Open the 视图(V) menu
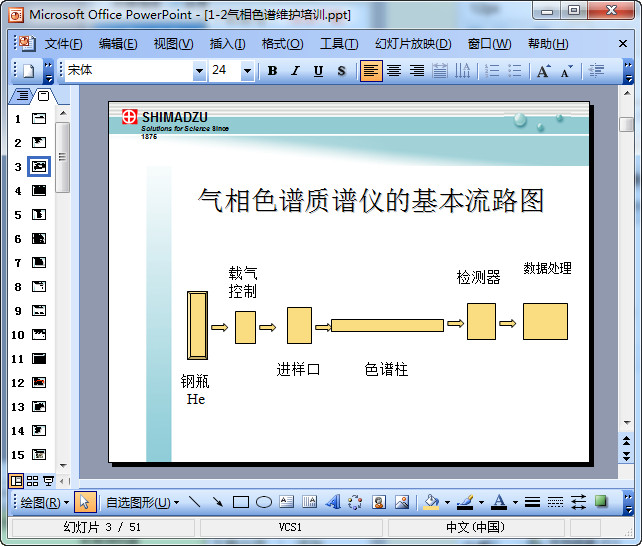The image size is (642, 546). [173, 44]
